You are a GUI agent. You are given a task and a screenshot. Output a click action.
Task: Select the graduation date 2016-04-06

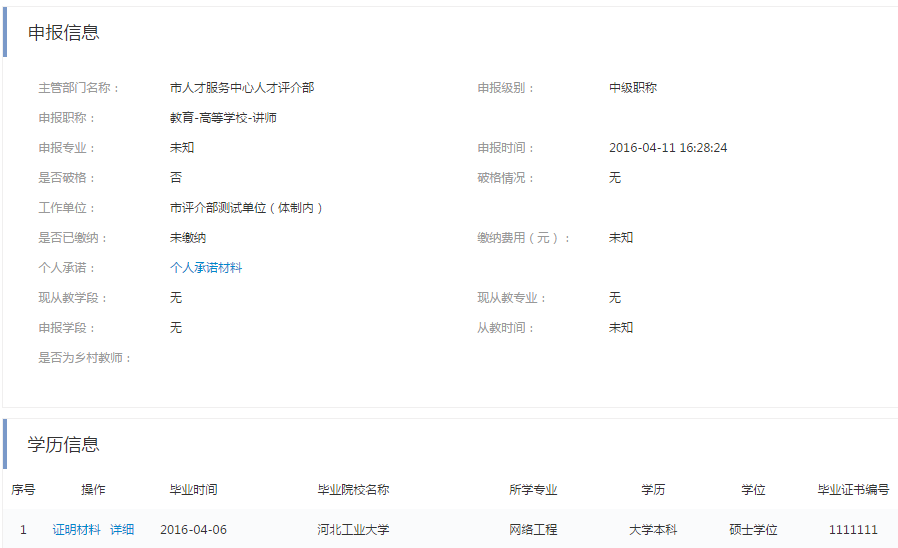coord(193,530)
